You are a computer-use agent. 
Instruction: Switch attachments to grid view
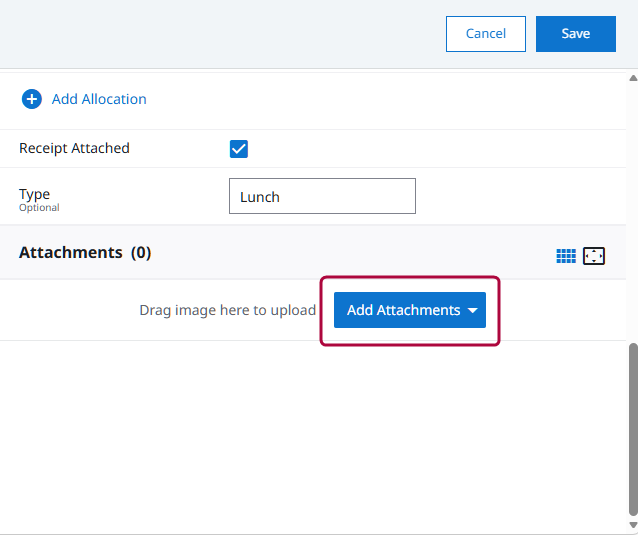[566, 256]
